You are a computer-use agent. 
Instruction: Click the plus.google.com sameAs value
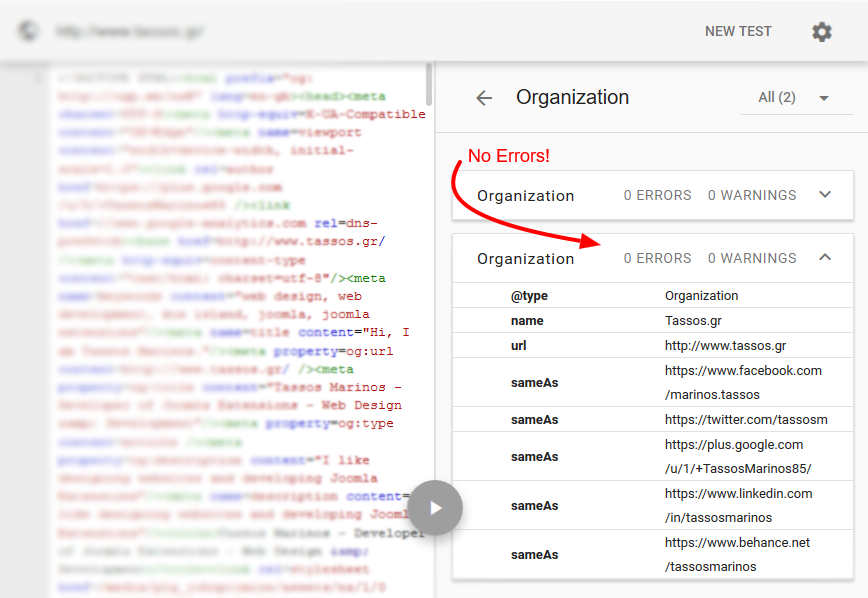point(738,456)
